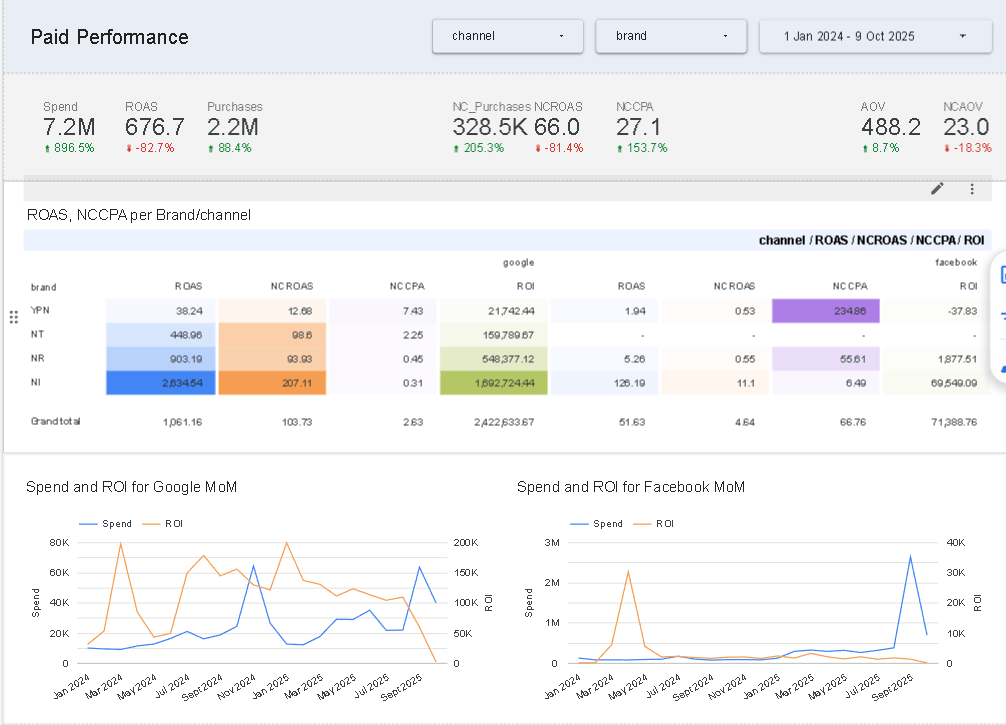Select the NC_Purchases 328.5K scorecard value
The image size is (1006, 725).
pyautogui.click(x=490, y=127)
